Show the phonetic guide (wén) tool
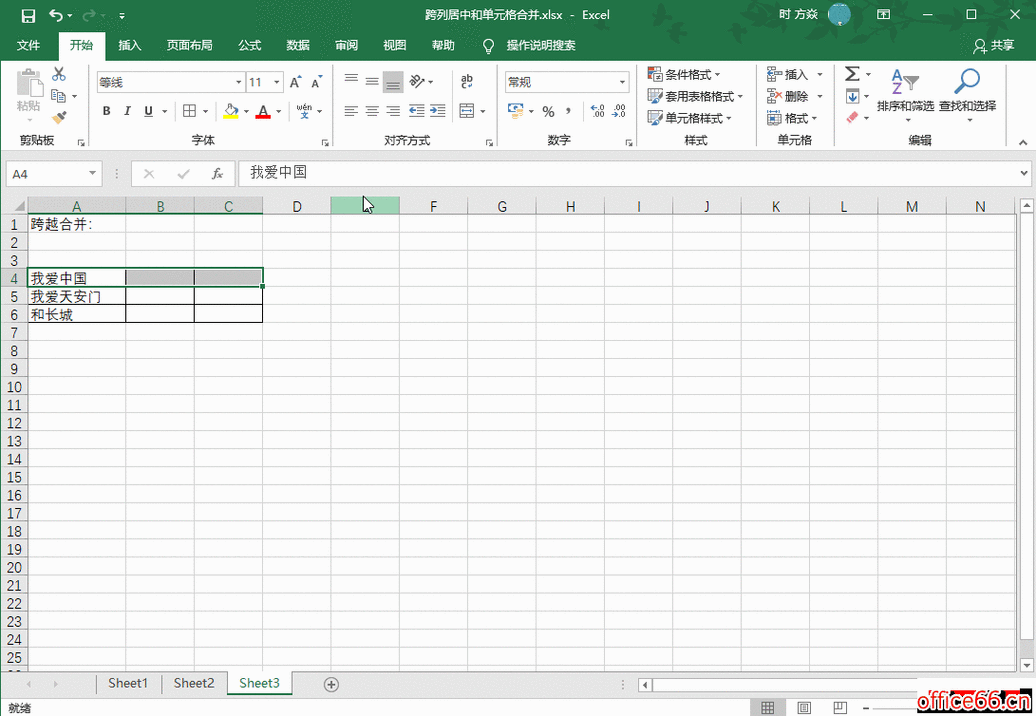The image size is (1036, 716). click(305, 111)
